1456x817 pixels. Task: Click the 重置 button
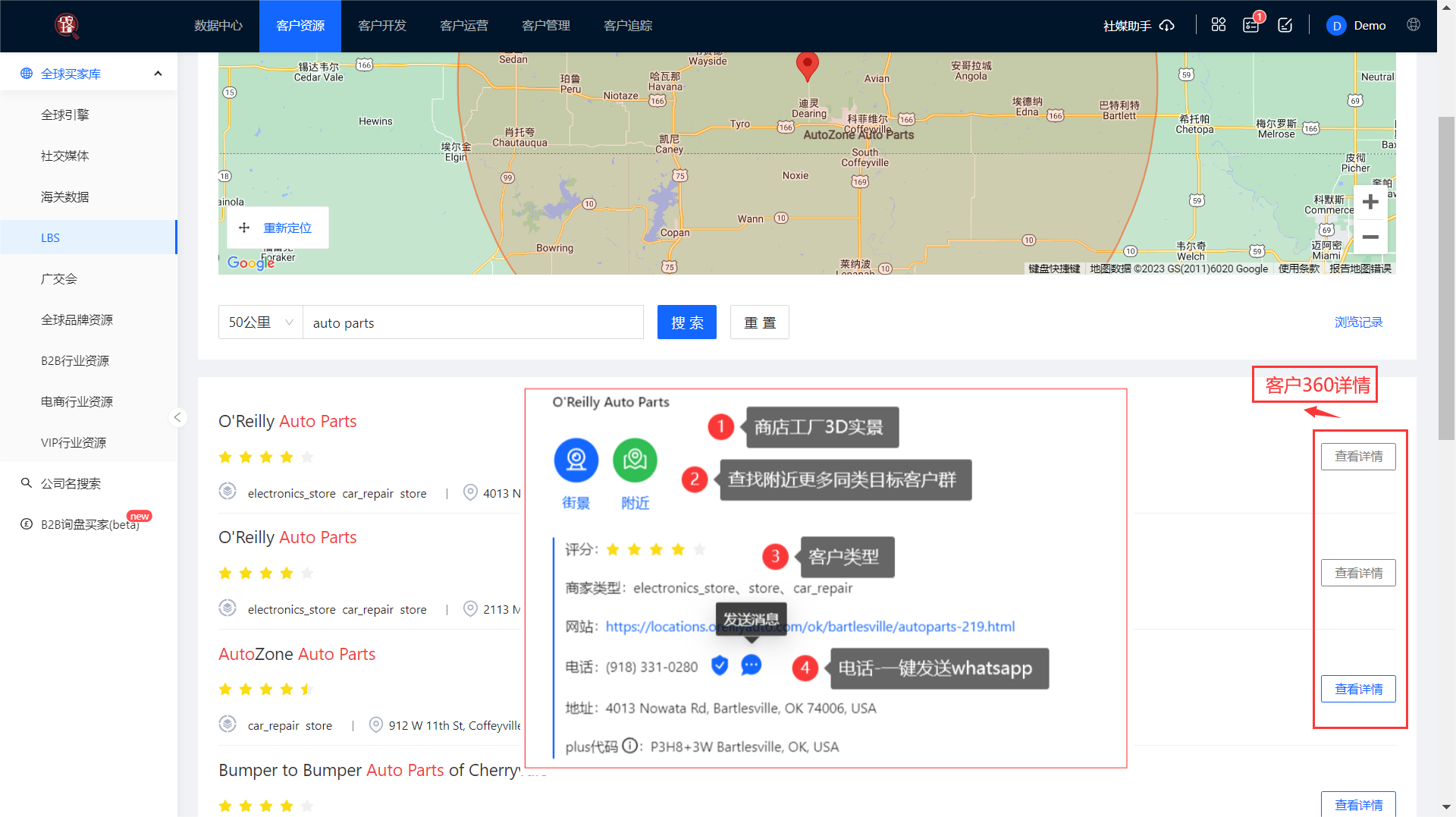coord(760,322)
